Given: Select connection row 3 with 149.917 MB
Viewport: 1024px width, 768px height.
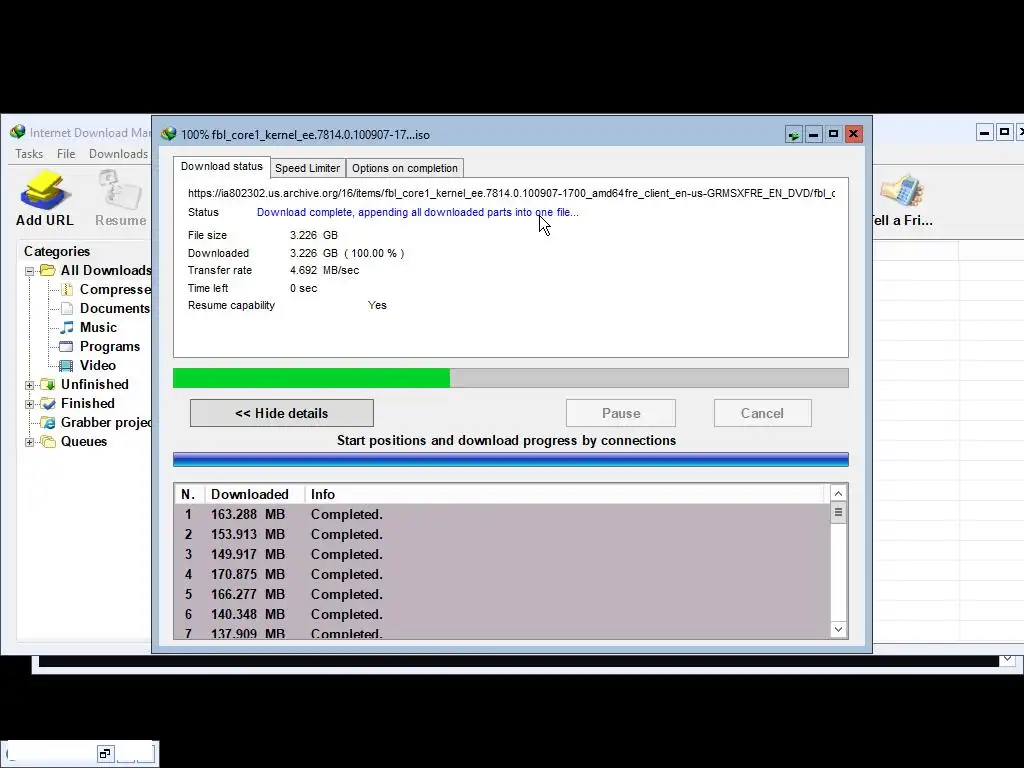Looking at the screenshot, I should pyautogui.click(x=502, y=554).
